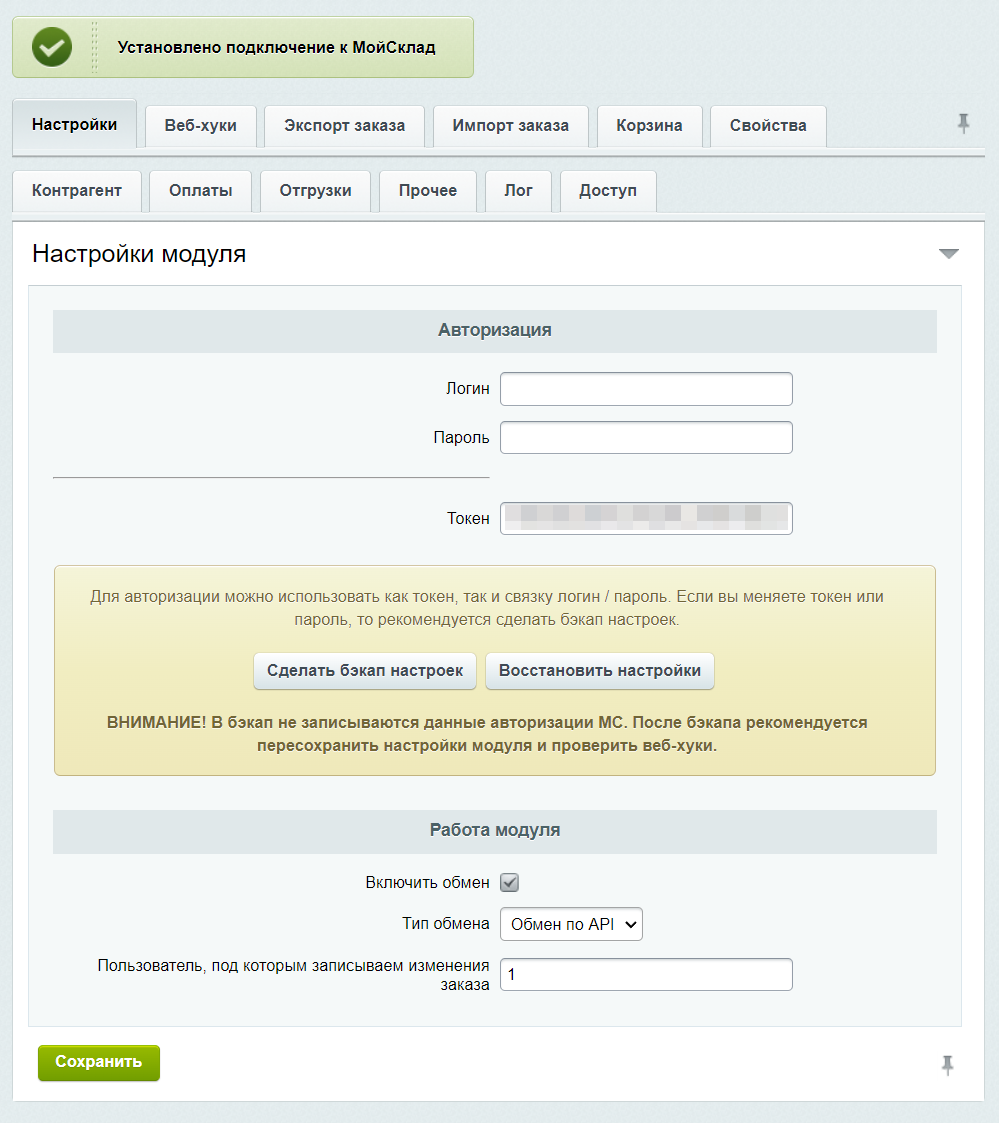Switch to the Контрагент tab
Image resolution: width=999 pixels, height=1123 pixels.
point(76,191)
